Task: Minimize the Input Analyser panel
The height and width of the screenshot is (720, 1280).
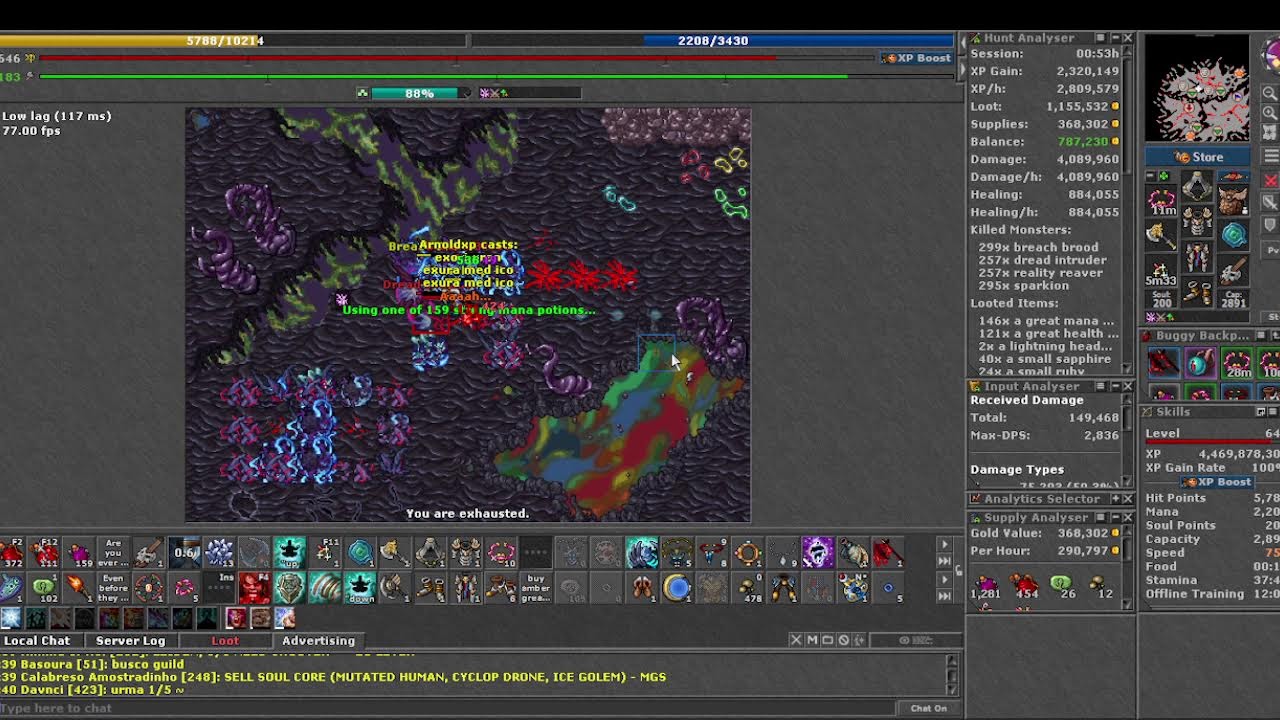Action: (x=1114, y=386)
